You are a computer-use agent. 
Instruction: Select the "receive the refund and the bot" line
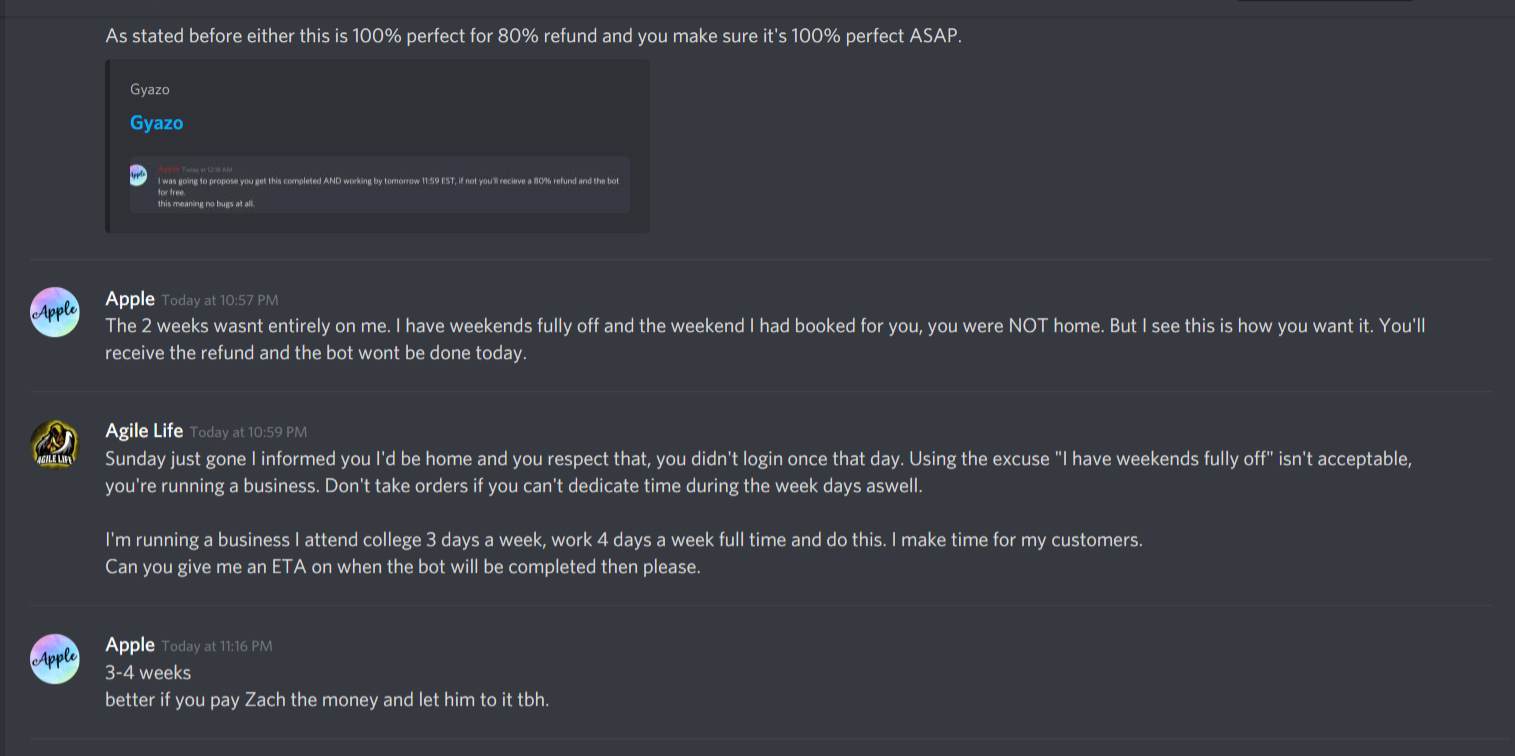[315, 353]
